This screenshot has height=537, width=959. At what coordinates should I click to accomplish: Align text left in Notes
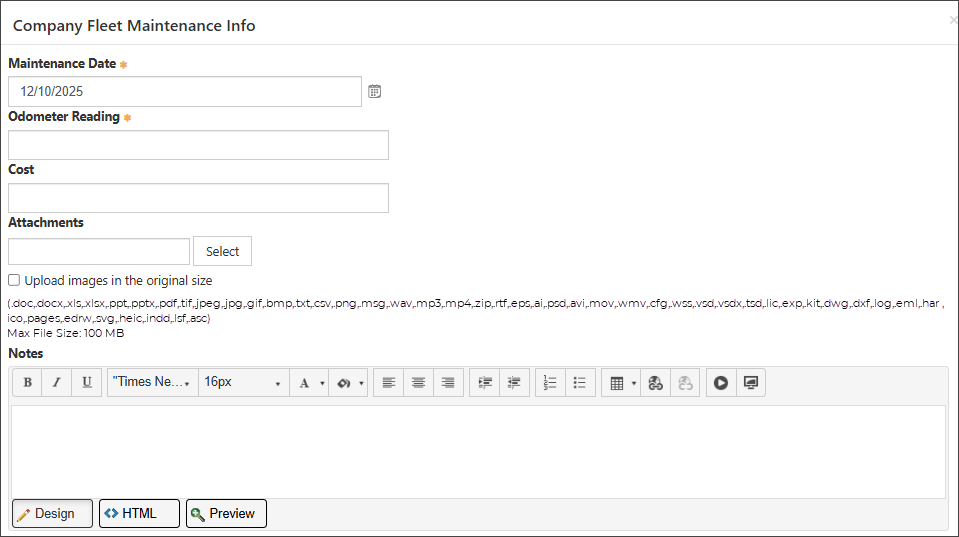388,383
